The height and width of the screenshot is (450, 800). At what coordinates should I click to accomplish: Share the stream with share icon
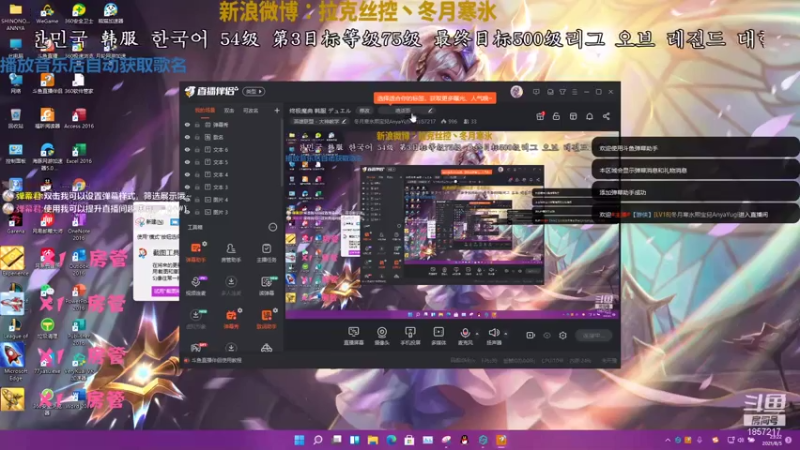606,116
